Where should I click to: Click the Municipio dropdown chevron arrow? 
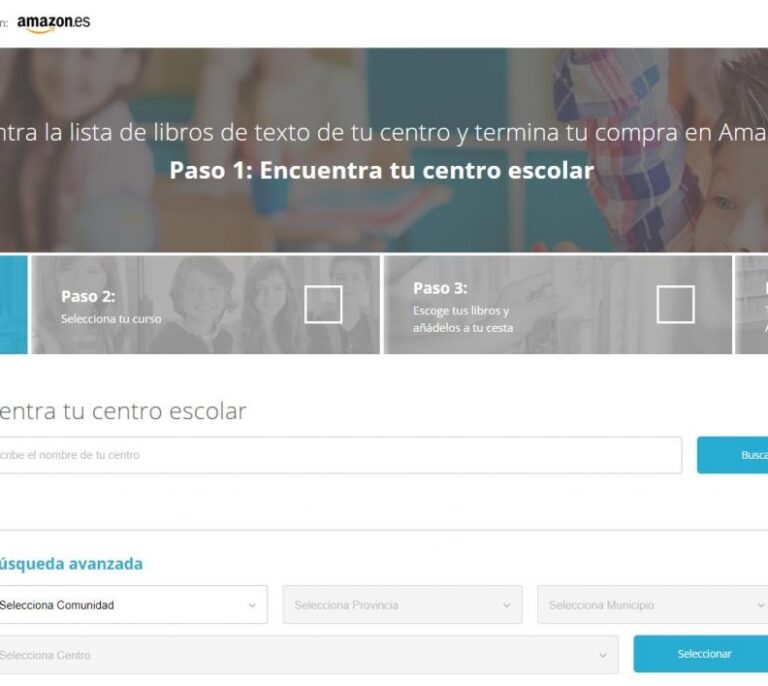[761, 605]
